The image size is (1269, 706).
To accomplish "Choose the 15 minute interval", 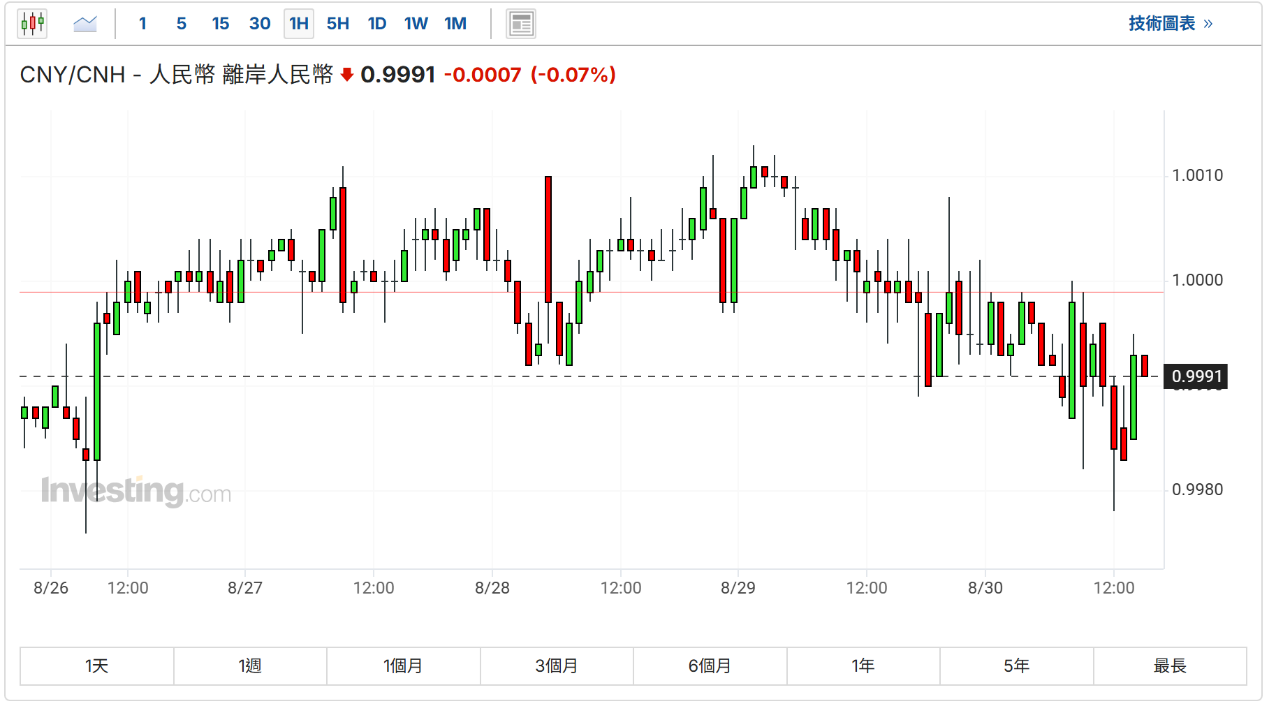I will pos(220,23).
